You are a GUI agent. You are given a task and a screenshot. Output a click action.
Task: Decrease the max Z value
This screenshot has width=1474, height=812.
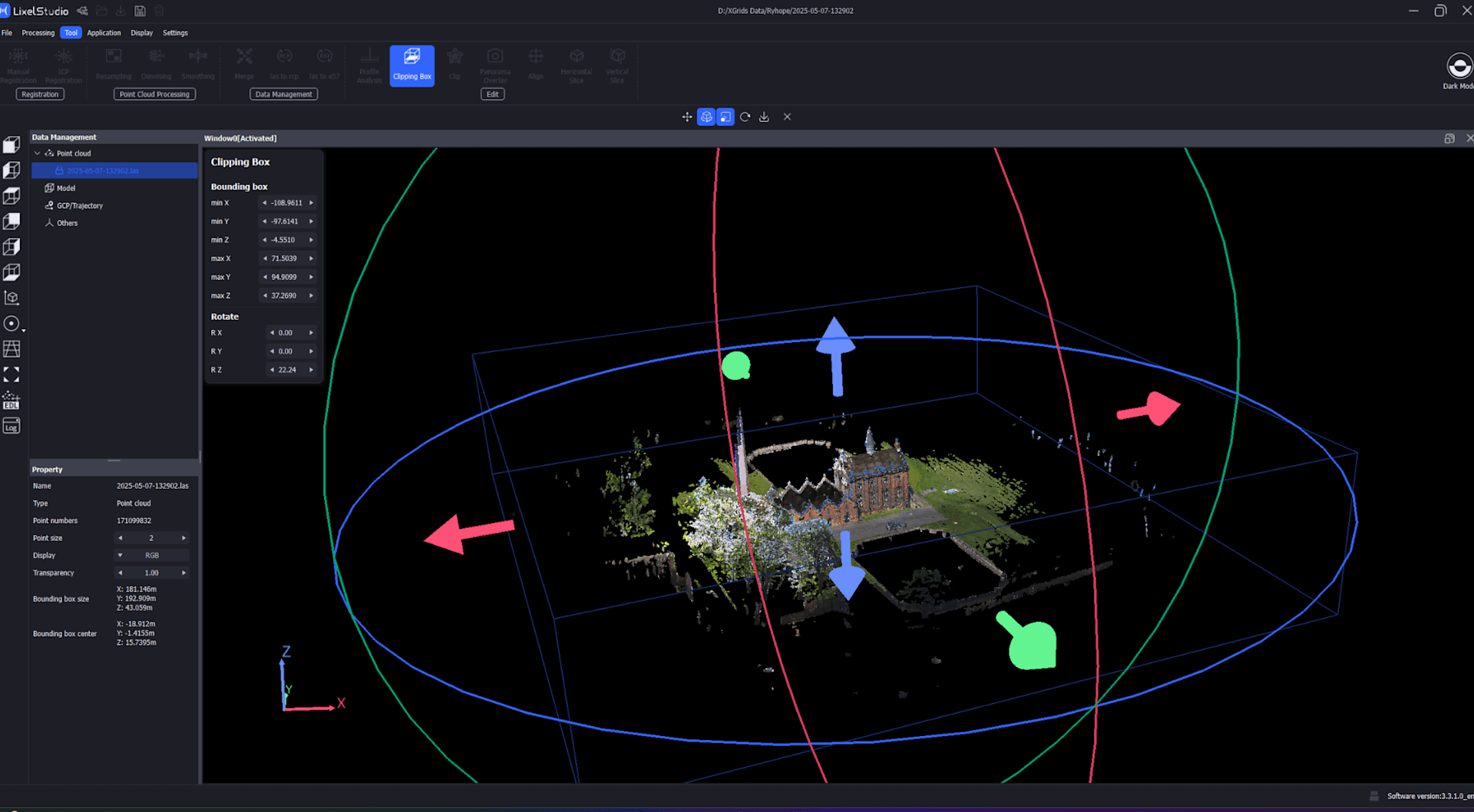tap(265, 295)
